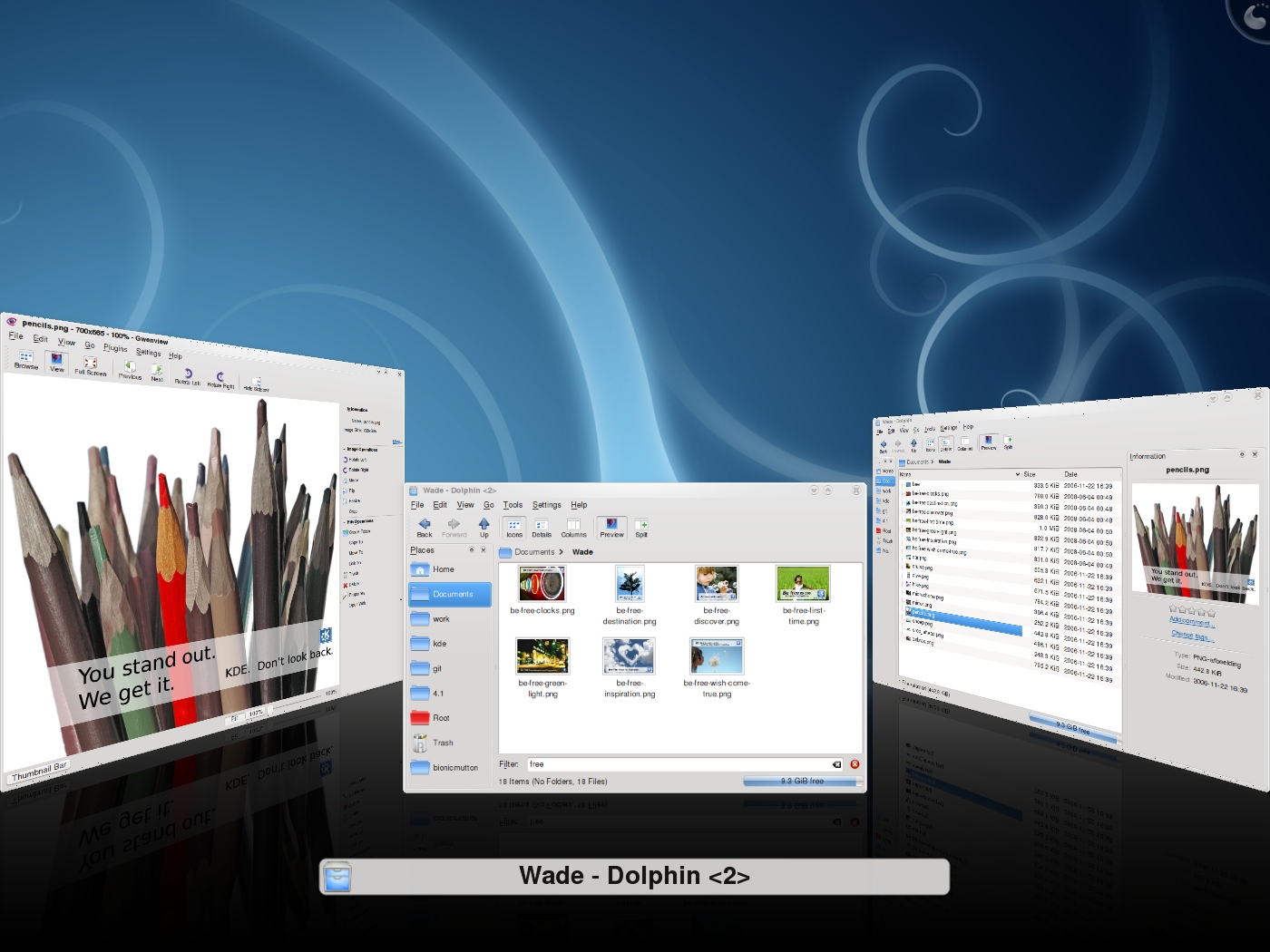
Task: Switch center Dolphin to Columns view
Action: (573, 527)
